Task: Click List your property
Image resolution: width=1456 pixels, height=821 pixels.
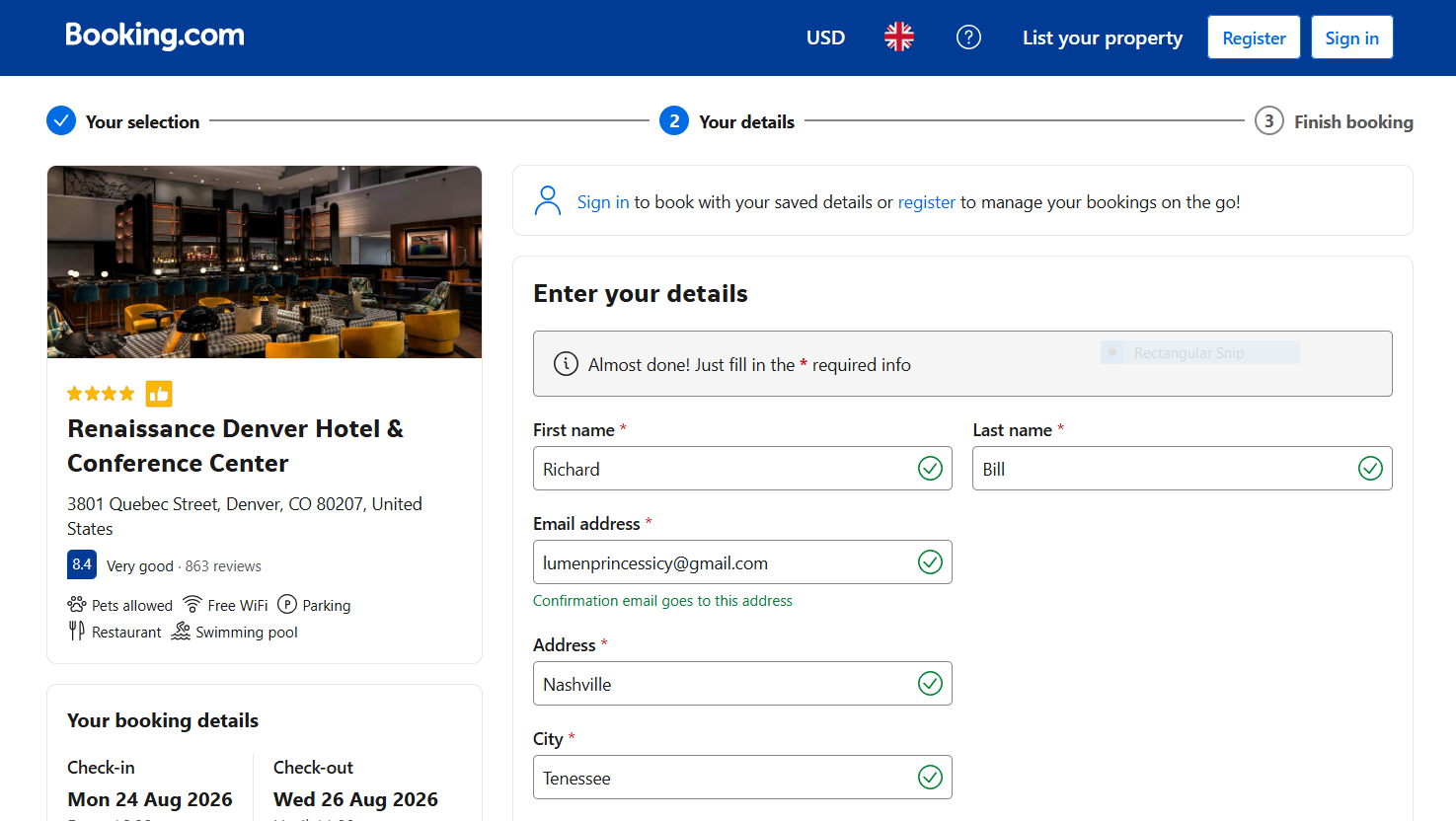Action: (x=1103, y=37)
